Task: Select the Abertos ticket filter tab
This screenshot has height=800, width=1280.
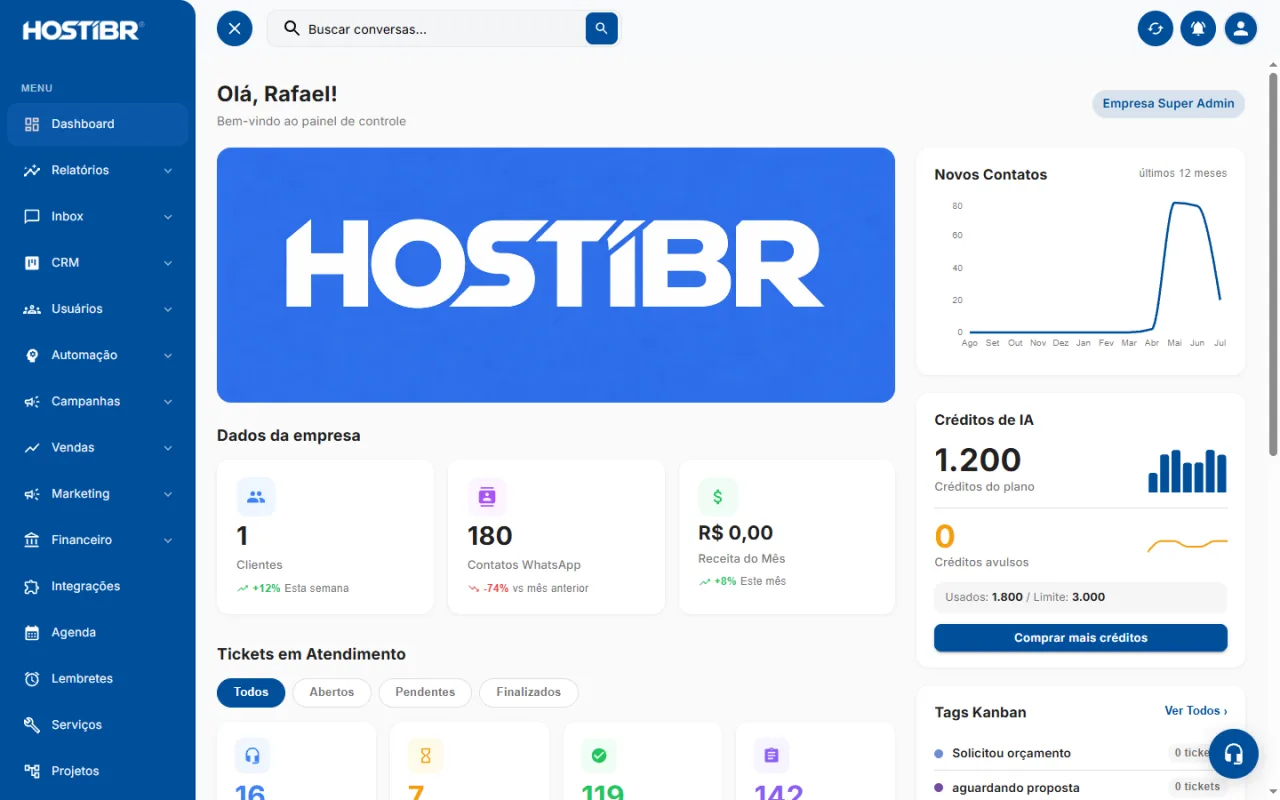Action: (x=332, y=692)
